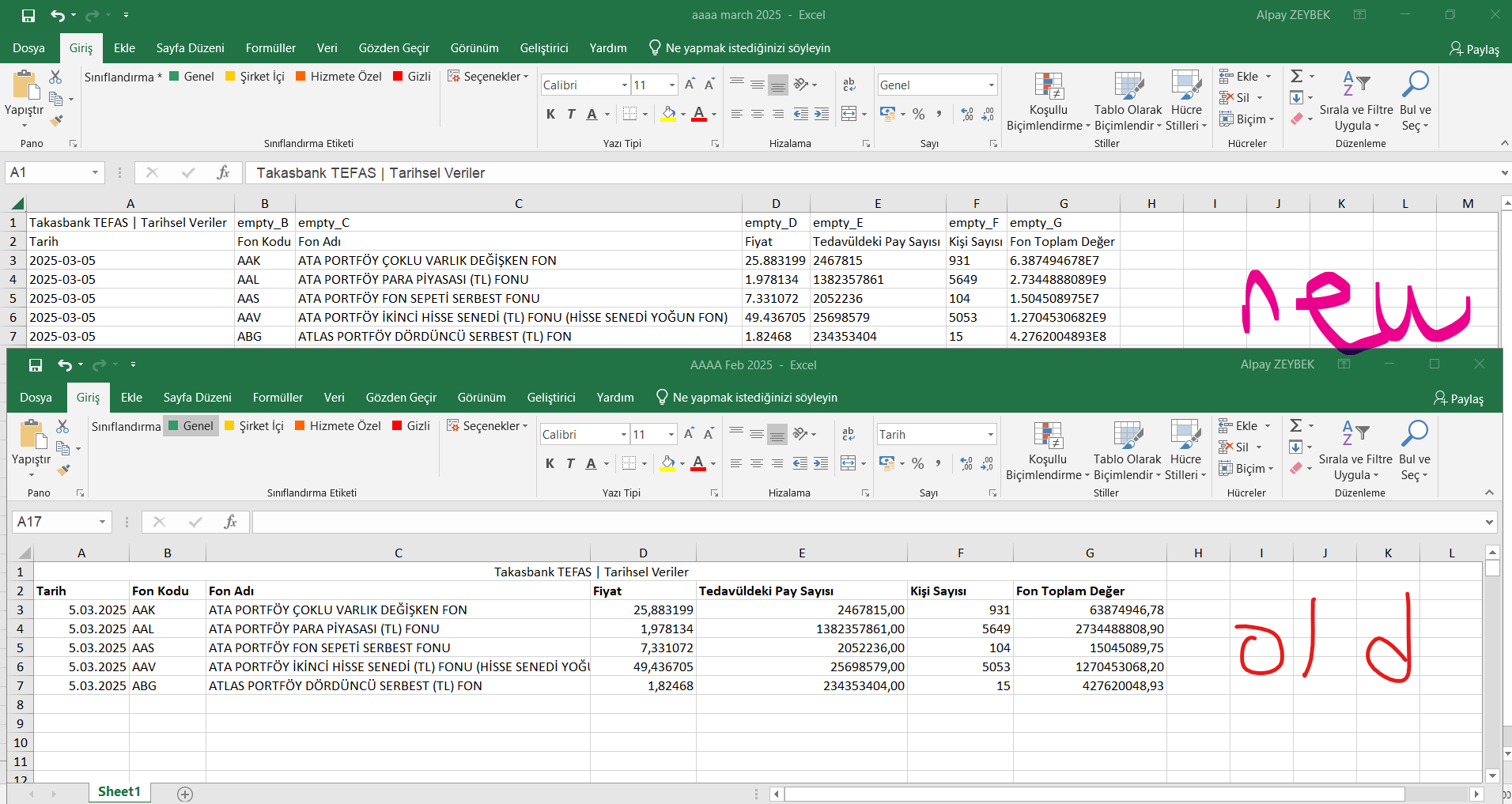Click insert function fx in Feb 2025 window
Screen dimensions: 1512x804
[231, 522]
